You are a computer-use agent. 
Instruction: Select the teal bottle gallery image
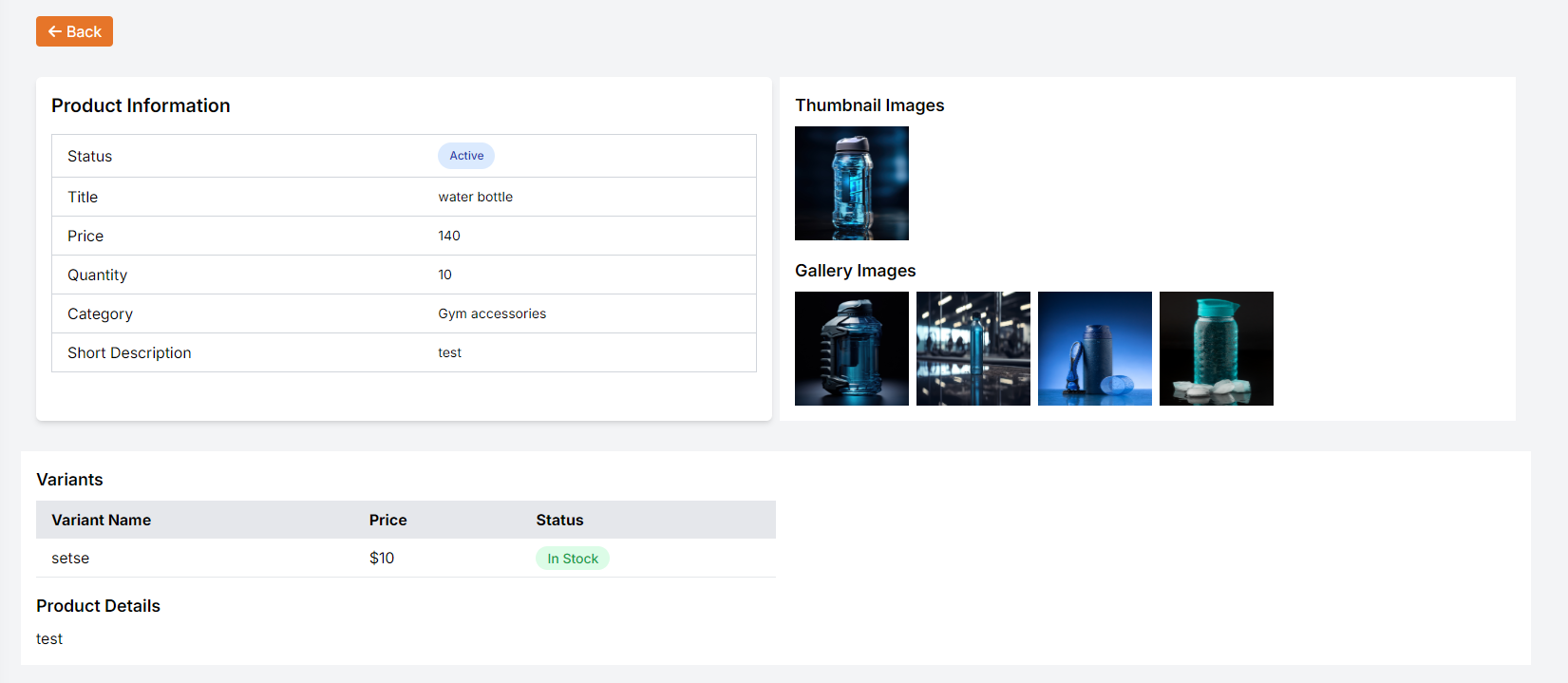pyautogui.click(x=1216, y=349)
